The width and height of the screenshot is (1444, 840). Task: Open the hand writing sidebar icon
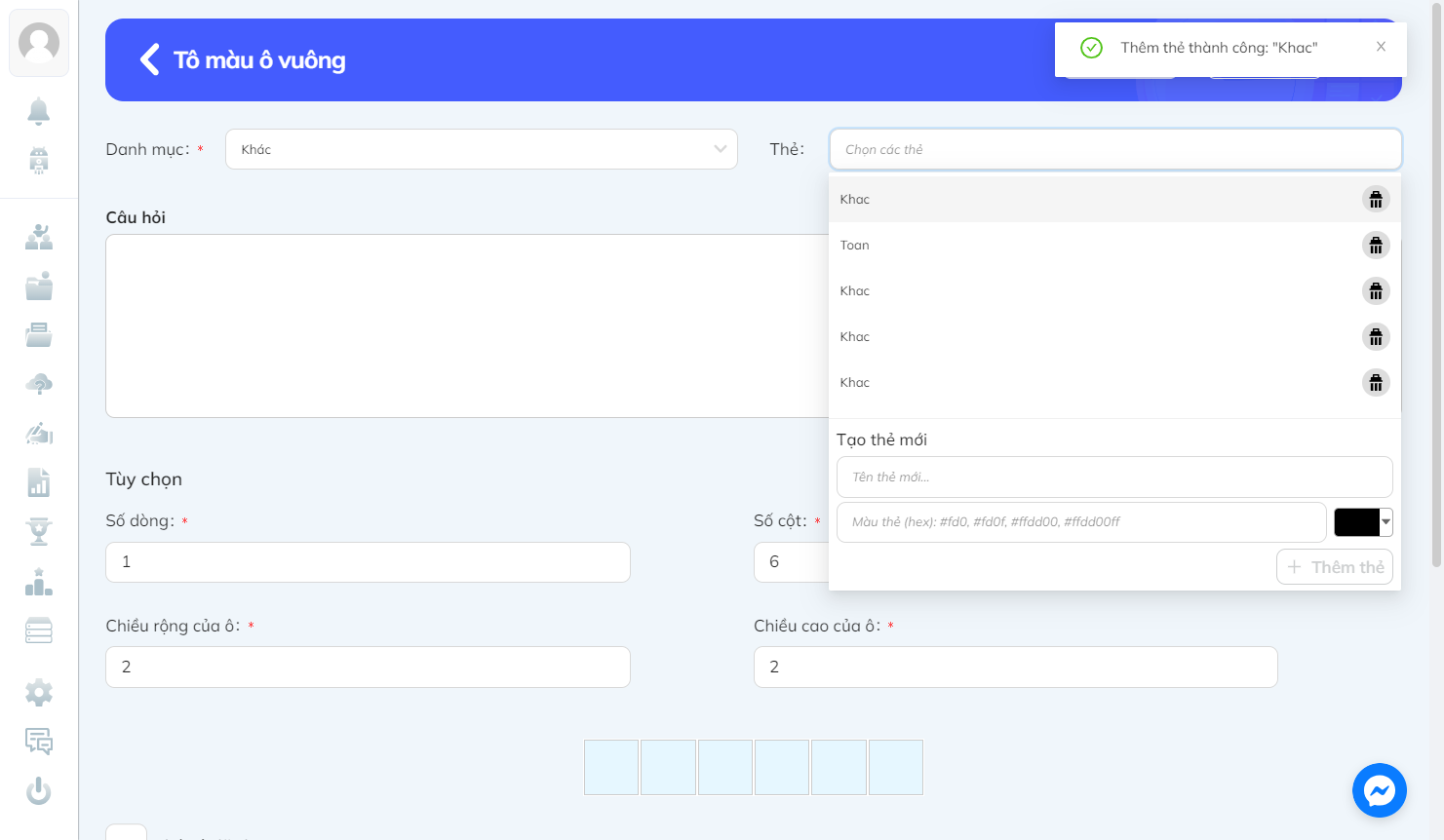pyautogui.click(x=39, y=433)
